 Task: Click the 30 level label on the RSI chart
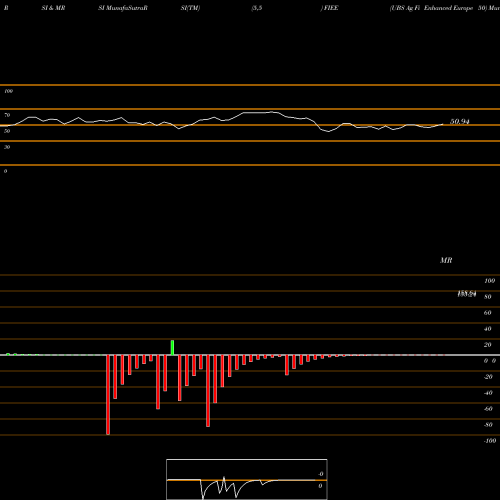7,147
